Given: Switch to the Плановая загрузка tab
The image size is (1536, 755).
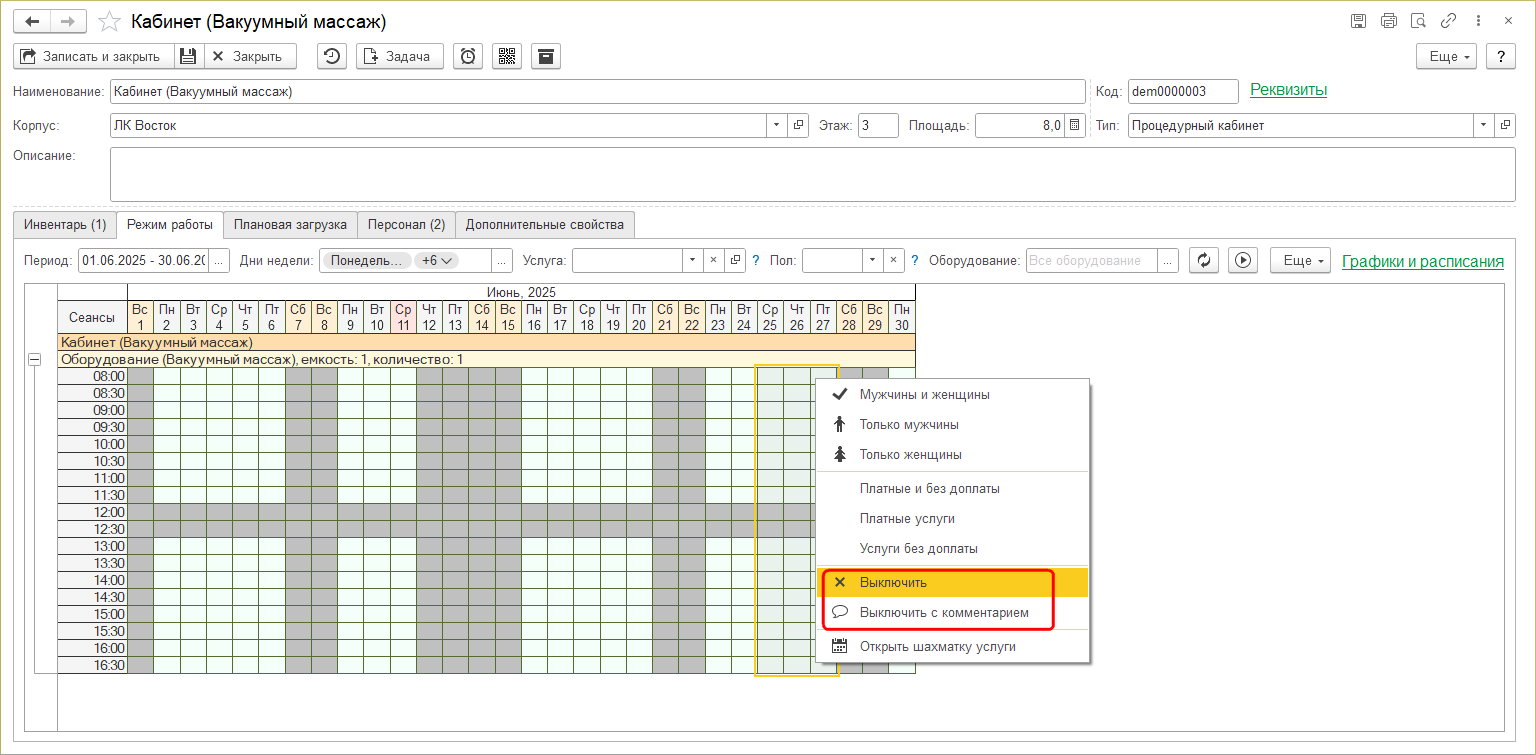Looking at the screenshot, I should [289, 224].
